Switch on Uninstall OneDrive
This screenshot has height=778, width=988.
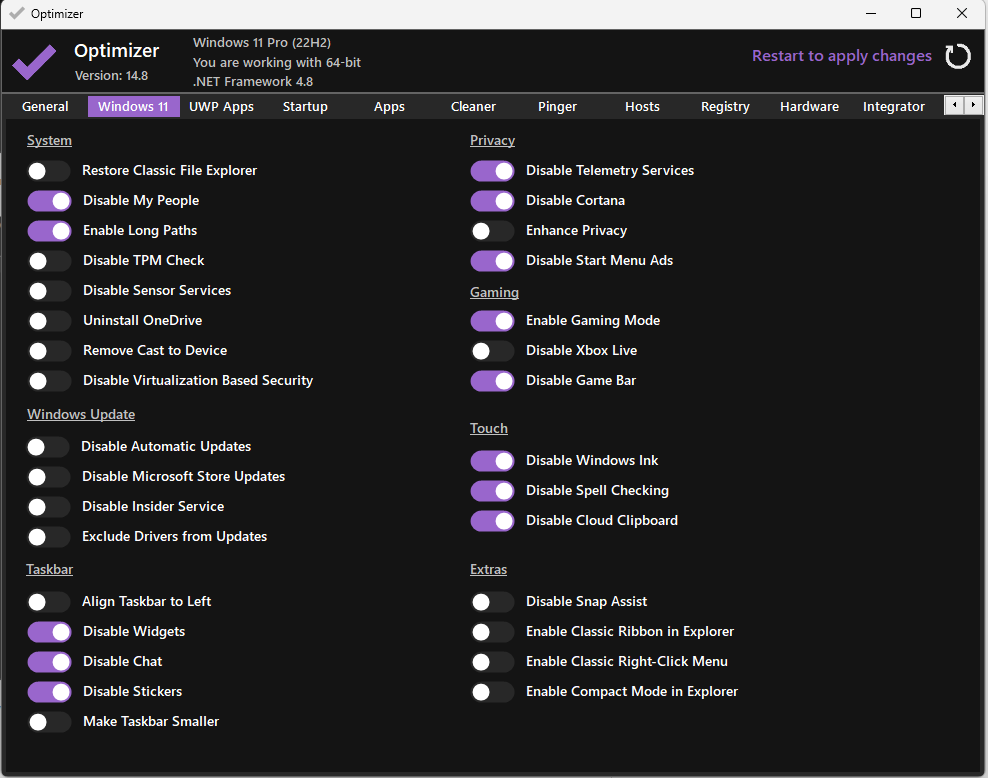[x=49, y=321]
